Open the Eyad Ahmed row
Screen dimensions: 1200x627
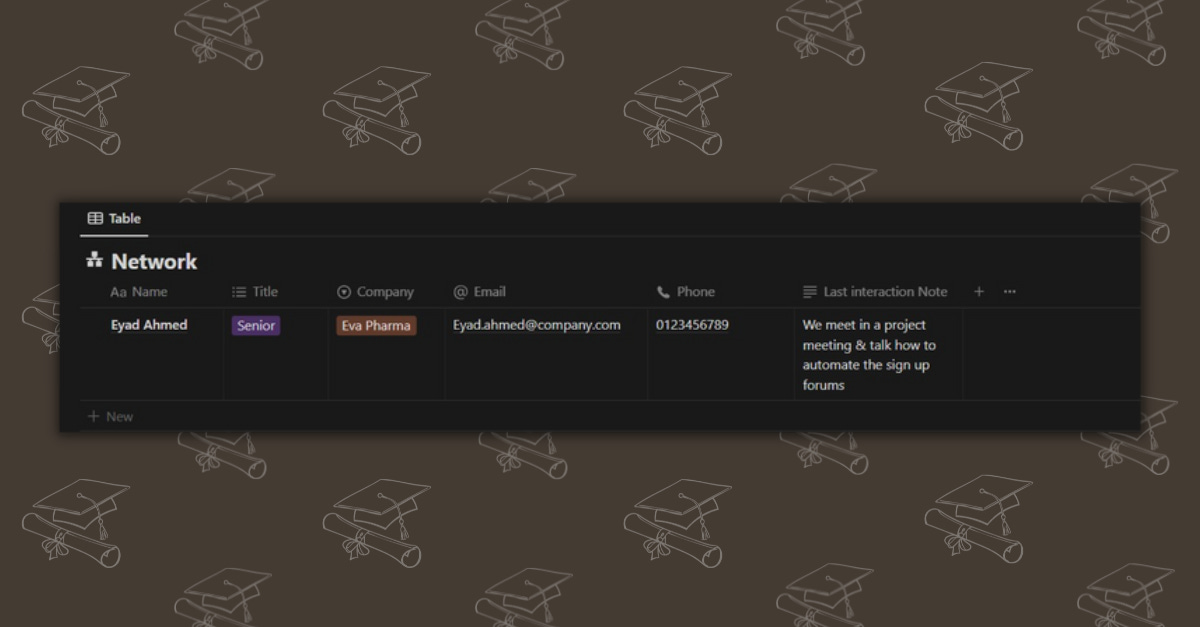[149, 325]
